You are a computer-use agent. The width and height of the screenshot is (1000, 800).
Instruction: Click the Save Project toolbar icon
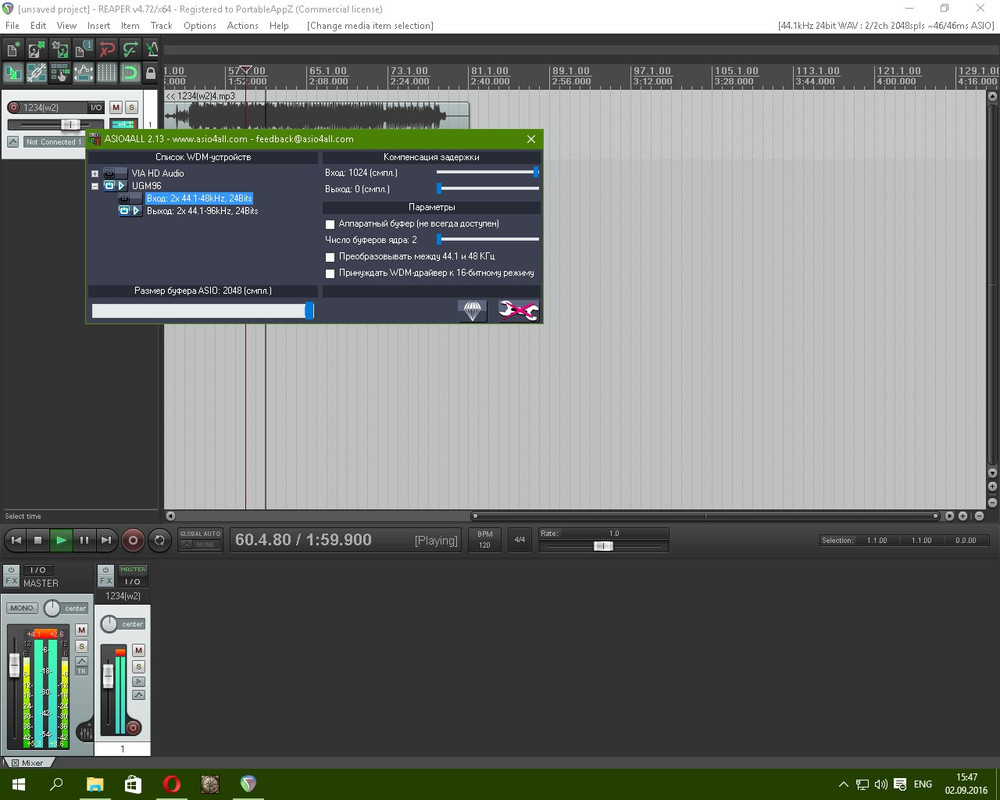(59, 49)
